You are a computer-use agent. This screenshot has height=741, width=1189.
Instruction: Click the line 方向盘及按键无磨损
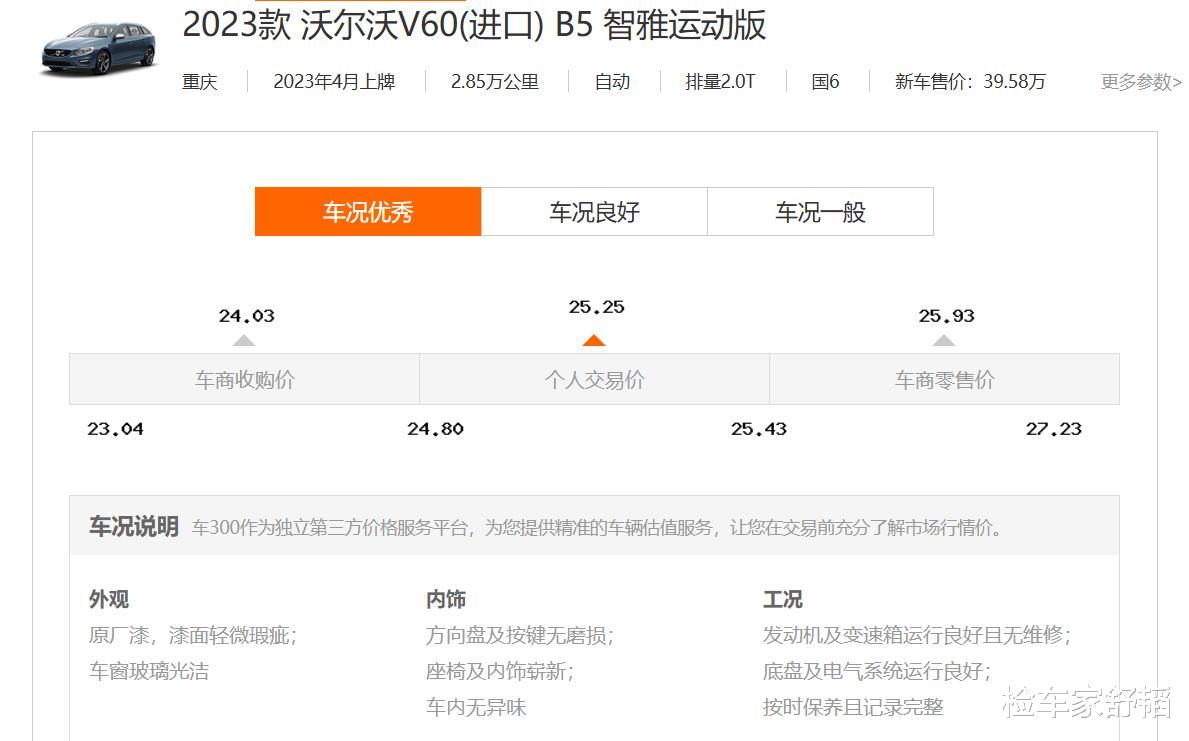click(520, 636)
